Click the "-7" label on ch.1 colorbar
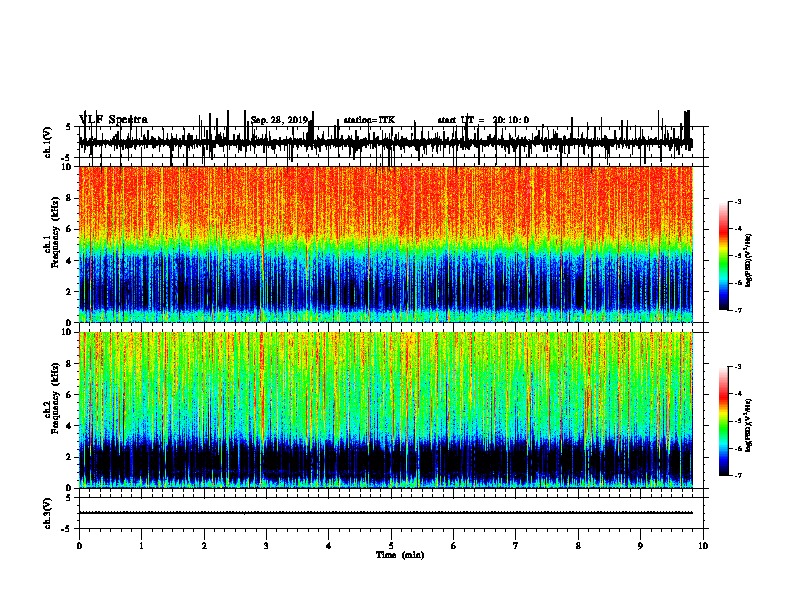Viewport: 792px width, 612px height. coord(737,310)
